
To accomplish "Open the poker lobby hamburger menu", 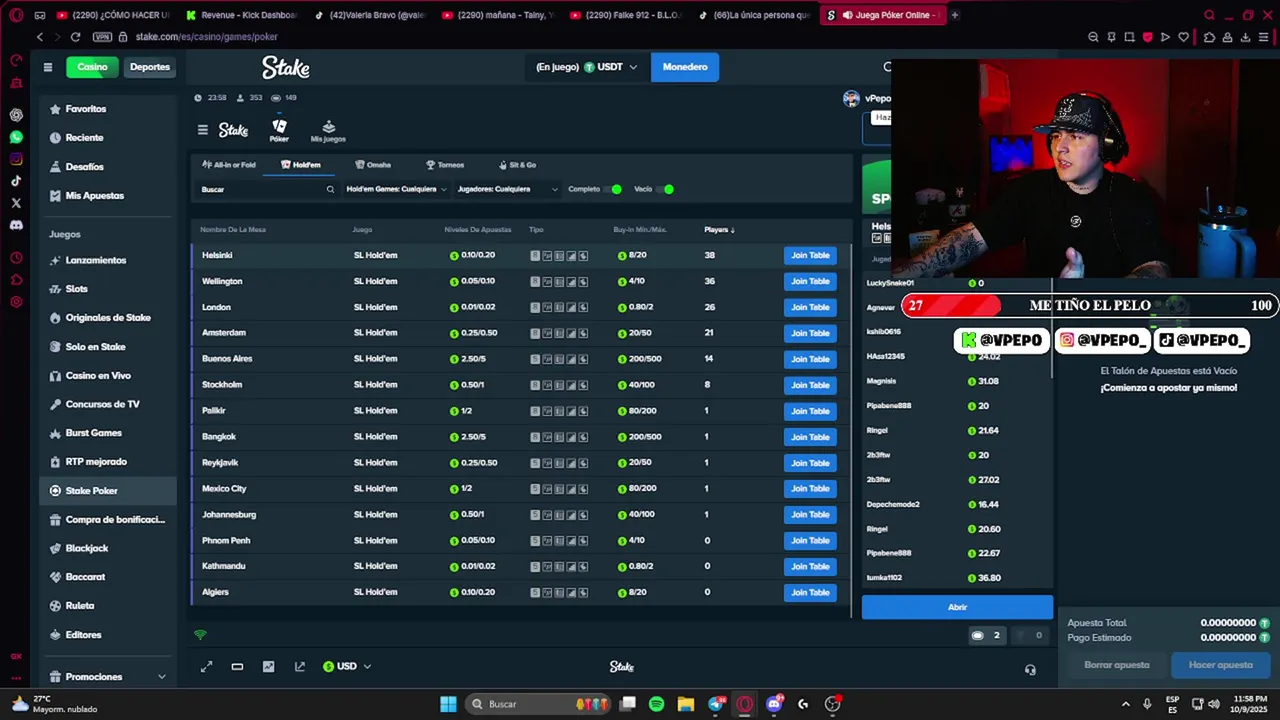I will 203,130.
